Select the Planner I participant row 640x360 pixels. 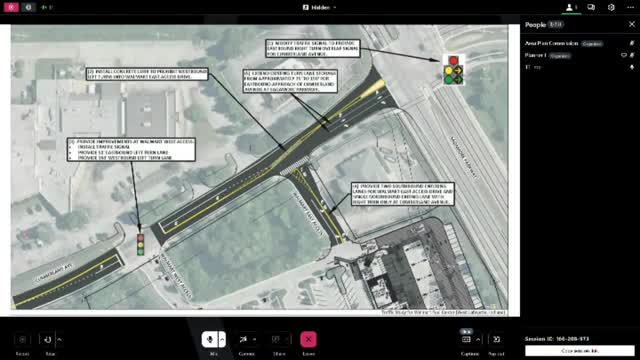[x=580, y=55]
